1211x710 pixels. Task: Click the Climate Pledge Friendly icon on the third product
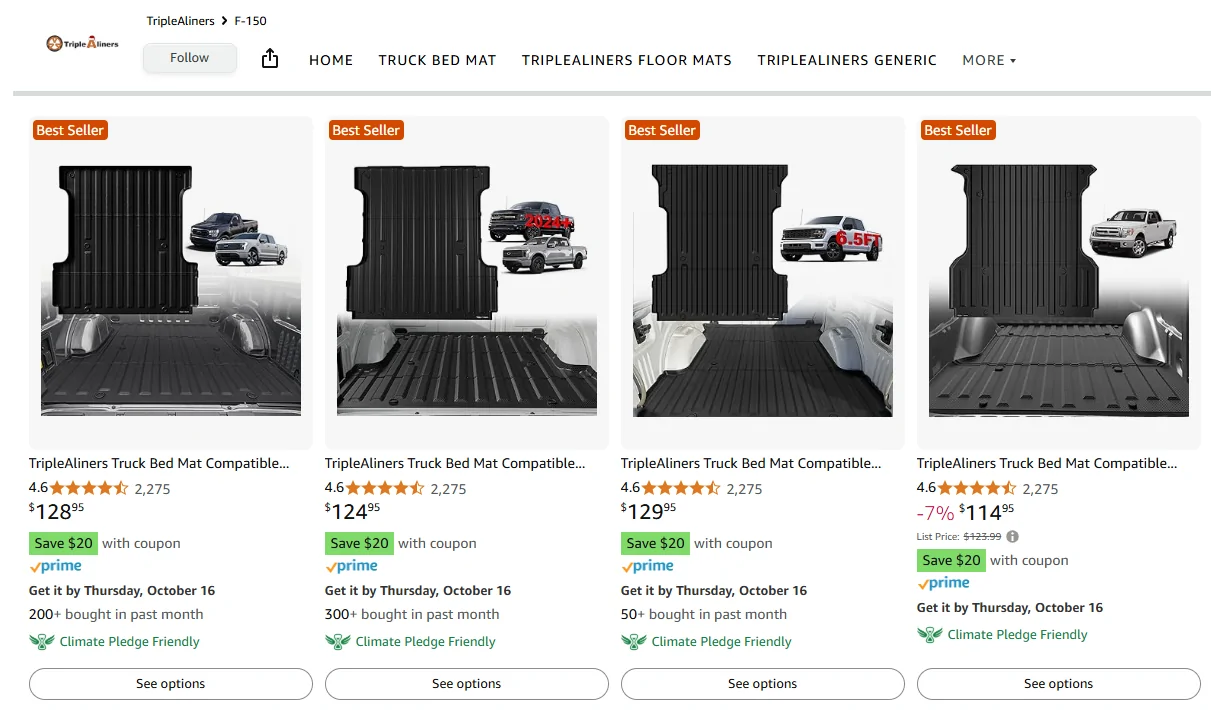(x=633, y=641)
